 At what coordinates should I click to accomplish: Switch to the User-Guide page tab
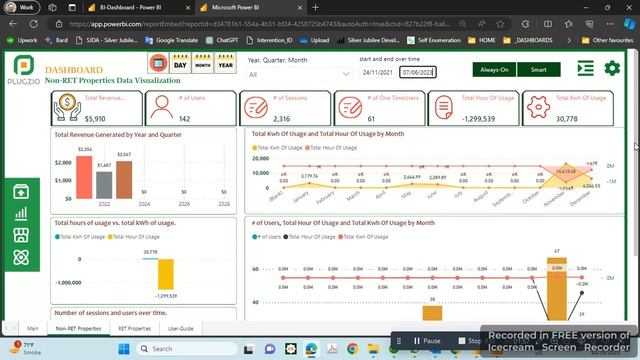tap(180, 328)
